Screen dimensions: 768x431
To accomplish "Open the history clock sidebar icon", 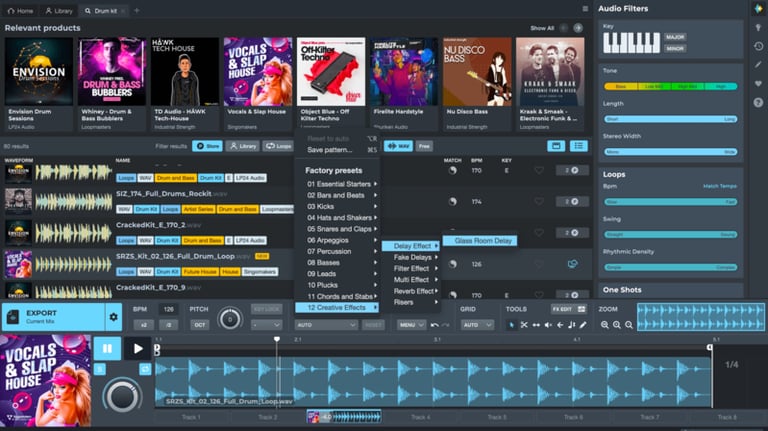I will point(758,47).
